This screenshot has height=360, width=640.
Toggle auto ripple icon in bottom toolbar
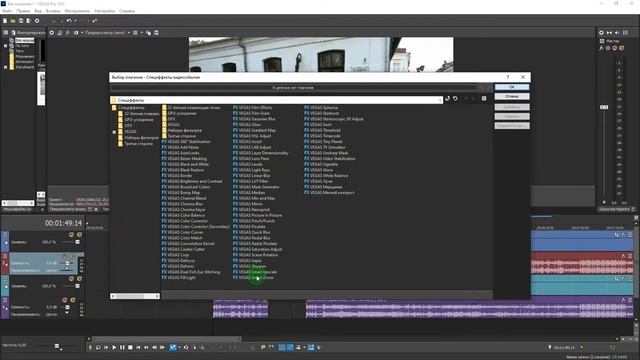pos(298,347)
